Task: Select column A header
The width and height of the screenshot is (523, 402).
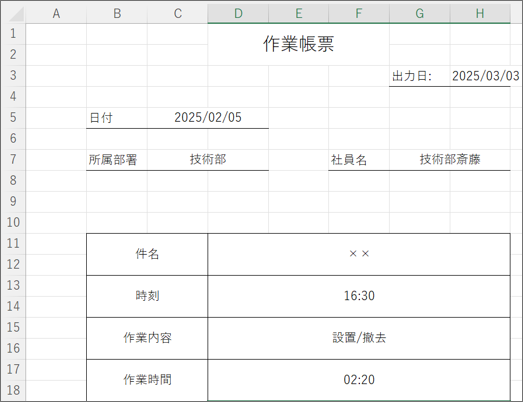Action: [56, 13]
